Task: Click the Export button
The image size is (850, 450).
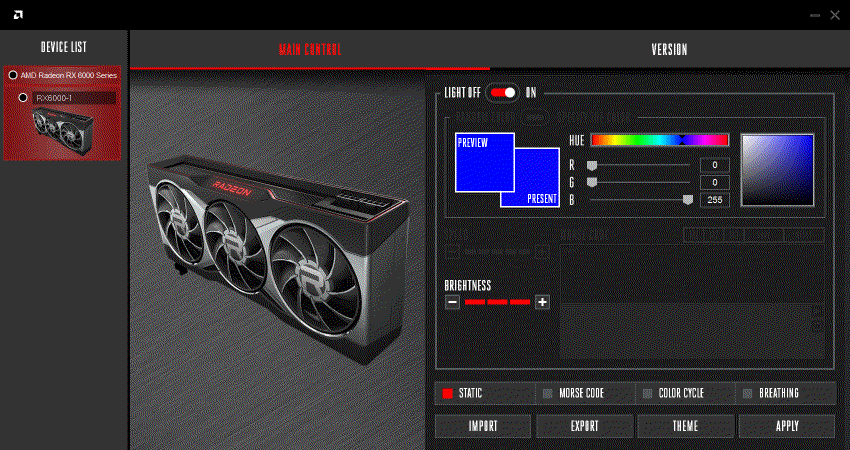Action: [584, 426]
